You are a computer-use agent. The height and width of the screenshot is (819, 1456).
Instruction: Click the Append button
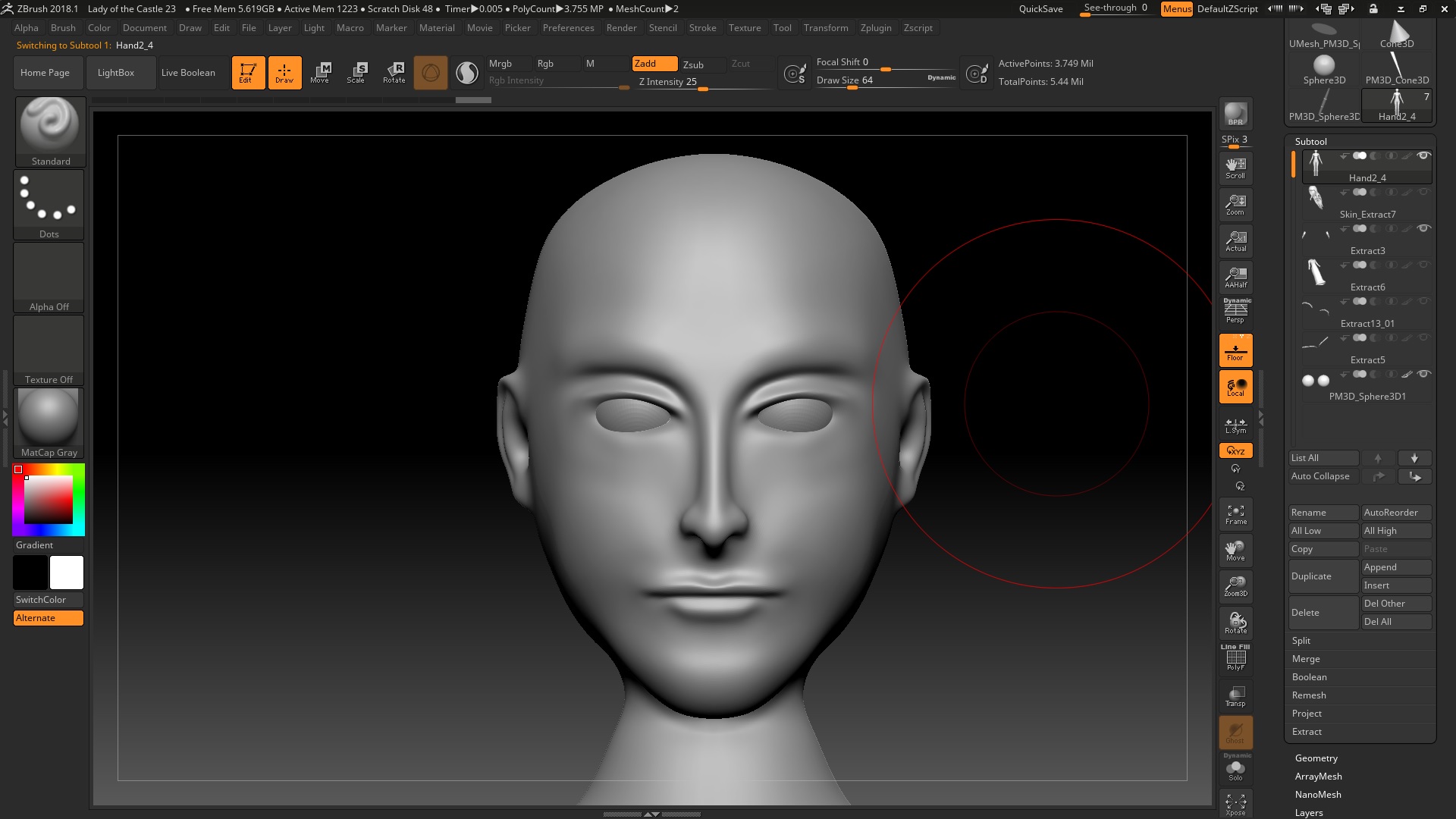(1397, 567)
